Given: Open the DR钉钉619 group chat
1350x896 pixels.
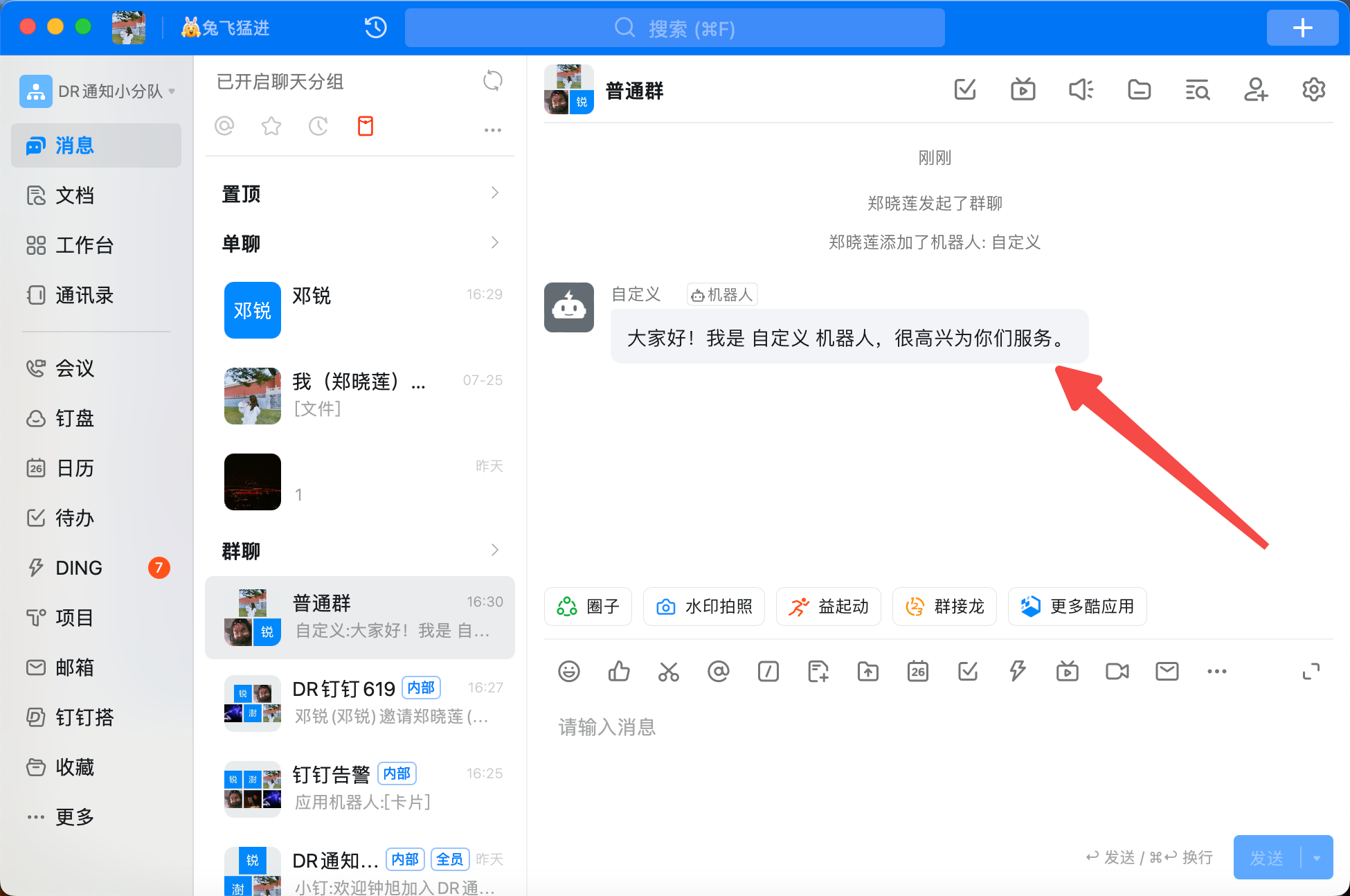Looking at the screenshot, I should pos(360,704).
